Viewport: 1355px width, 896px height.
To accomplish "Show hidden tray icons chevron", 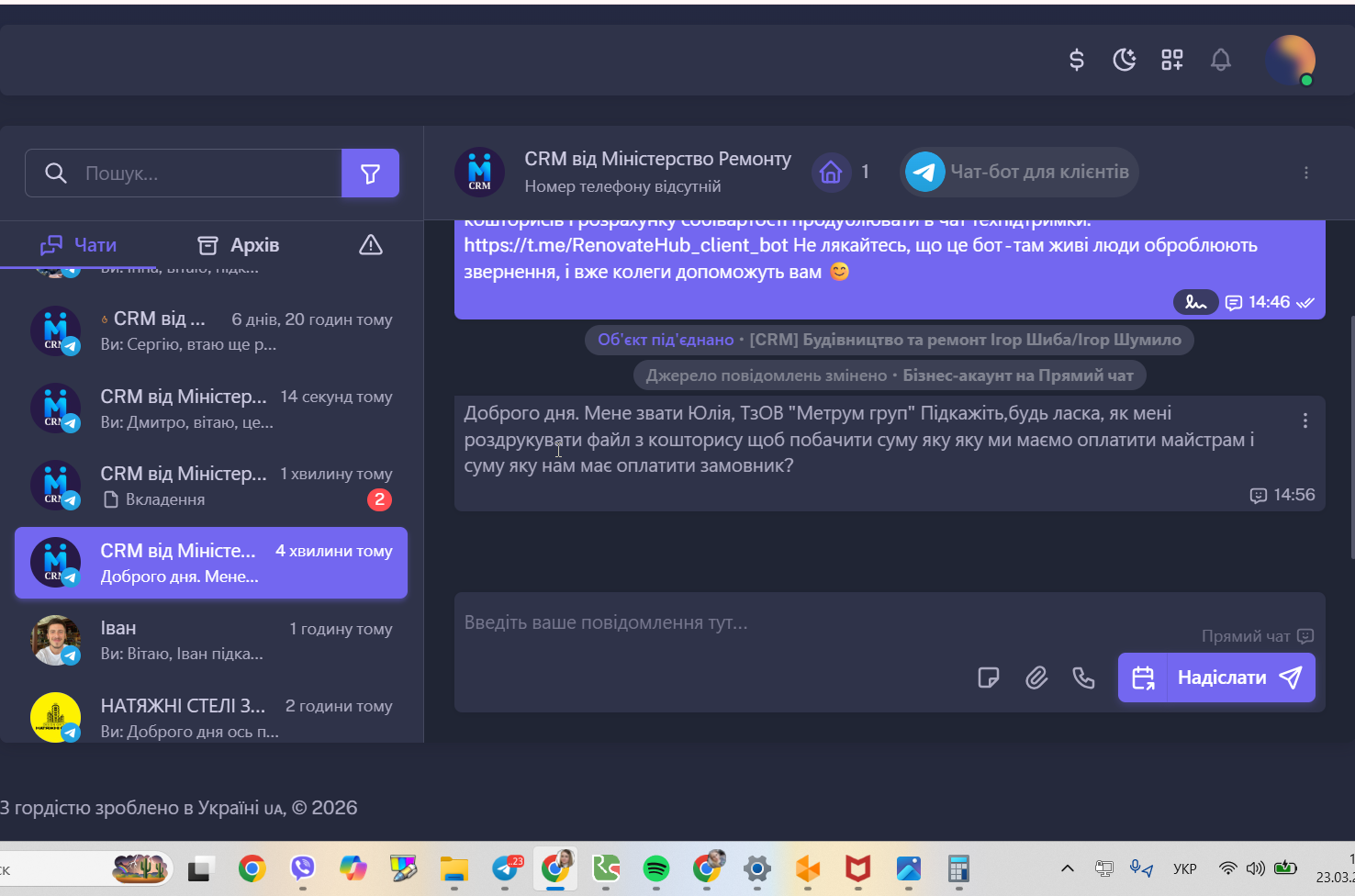I will pos(1067,868).
